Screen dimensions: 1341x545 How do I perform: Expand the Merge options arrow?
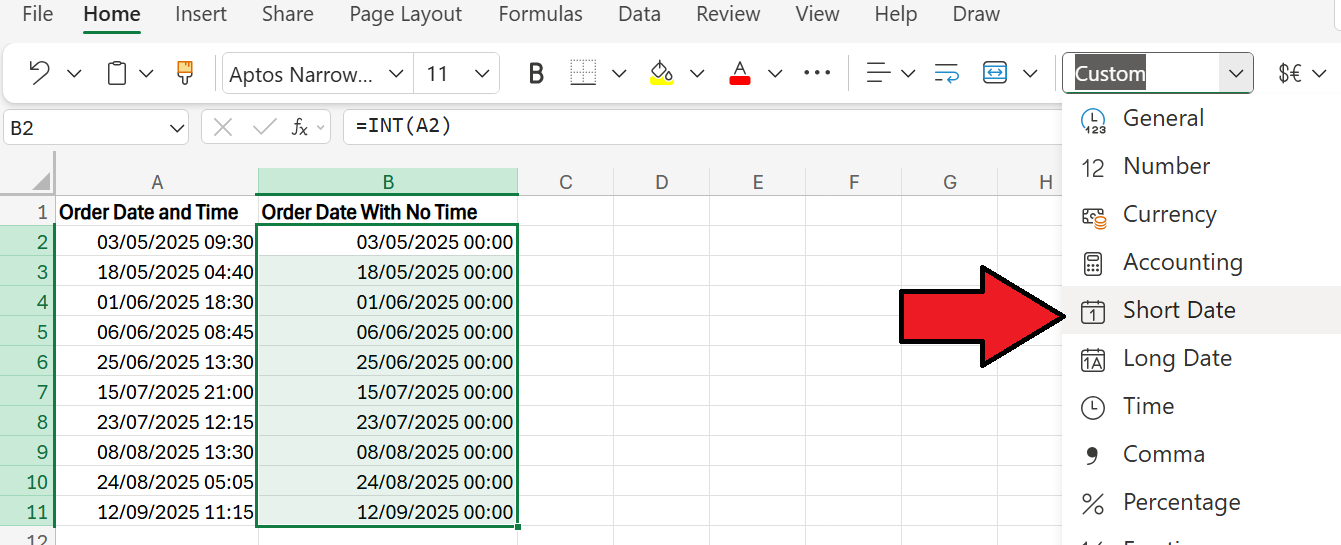point(1031,73)
